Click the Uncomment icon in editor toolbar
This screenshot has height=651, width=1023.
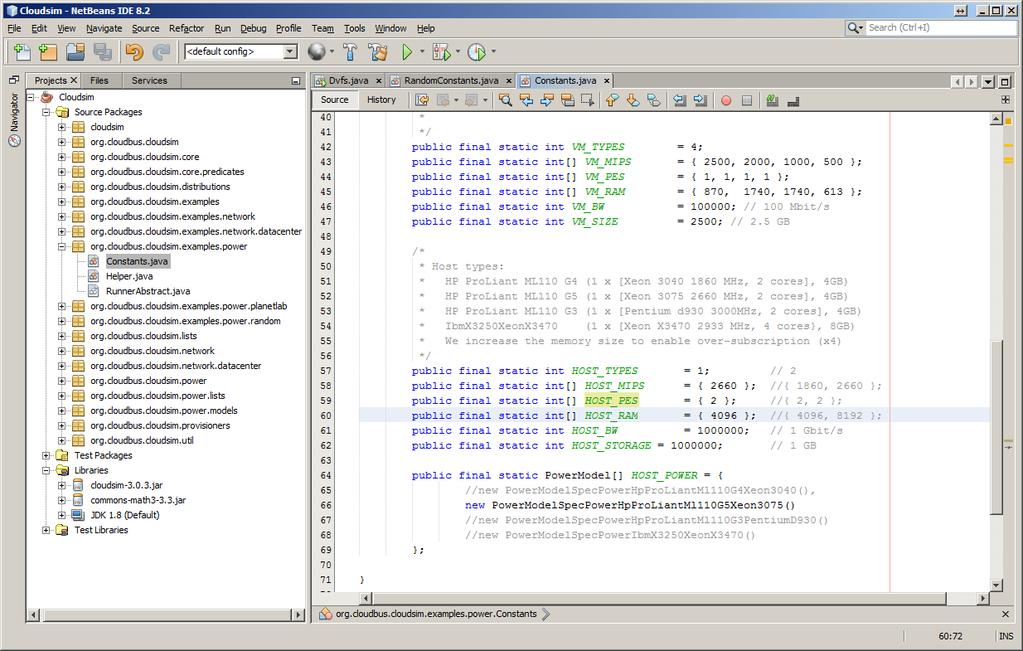tap(793, 100)
